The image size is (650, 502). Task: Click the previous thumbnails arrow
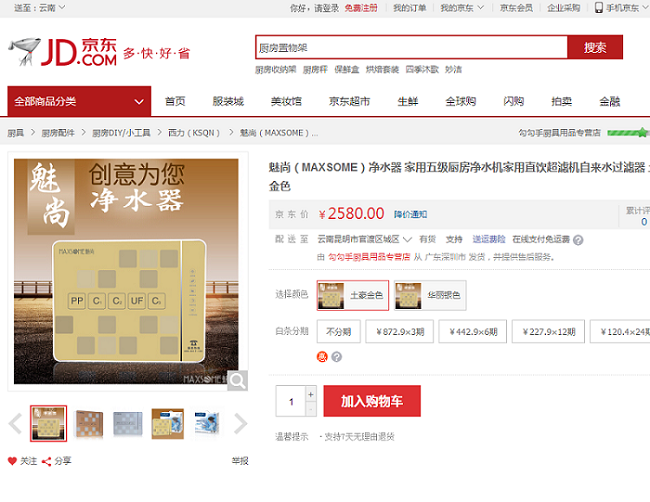coord(15,424)
